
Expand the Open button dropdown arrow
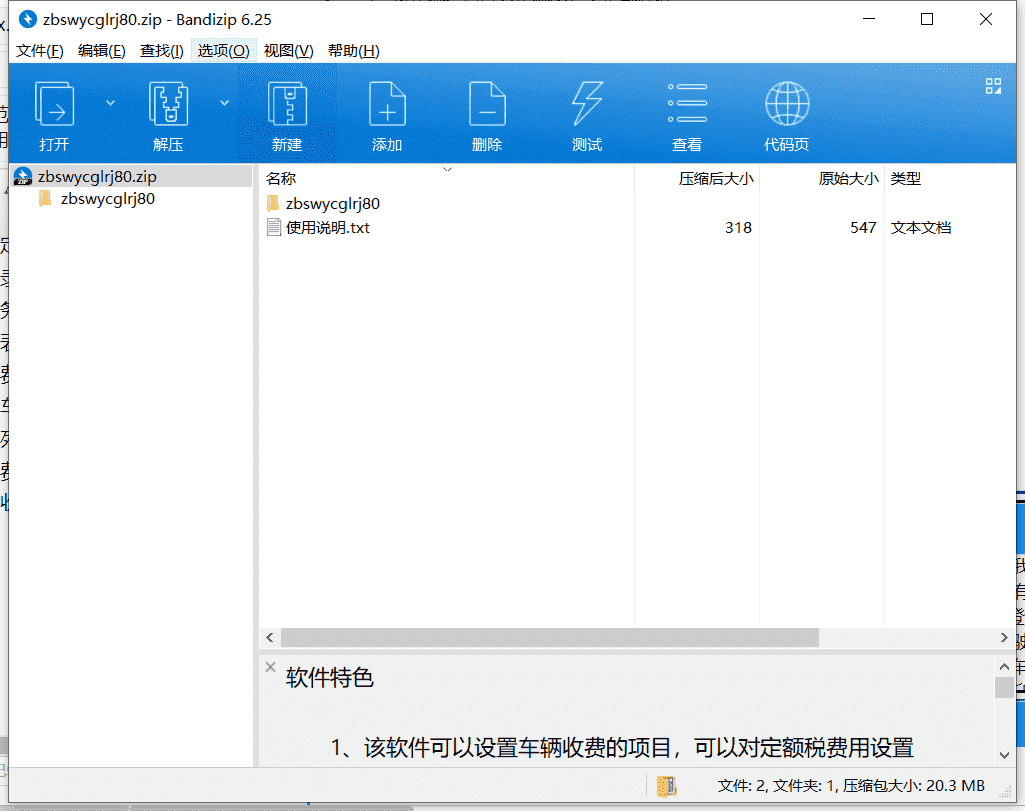(110, 103)
